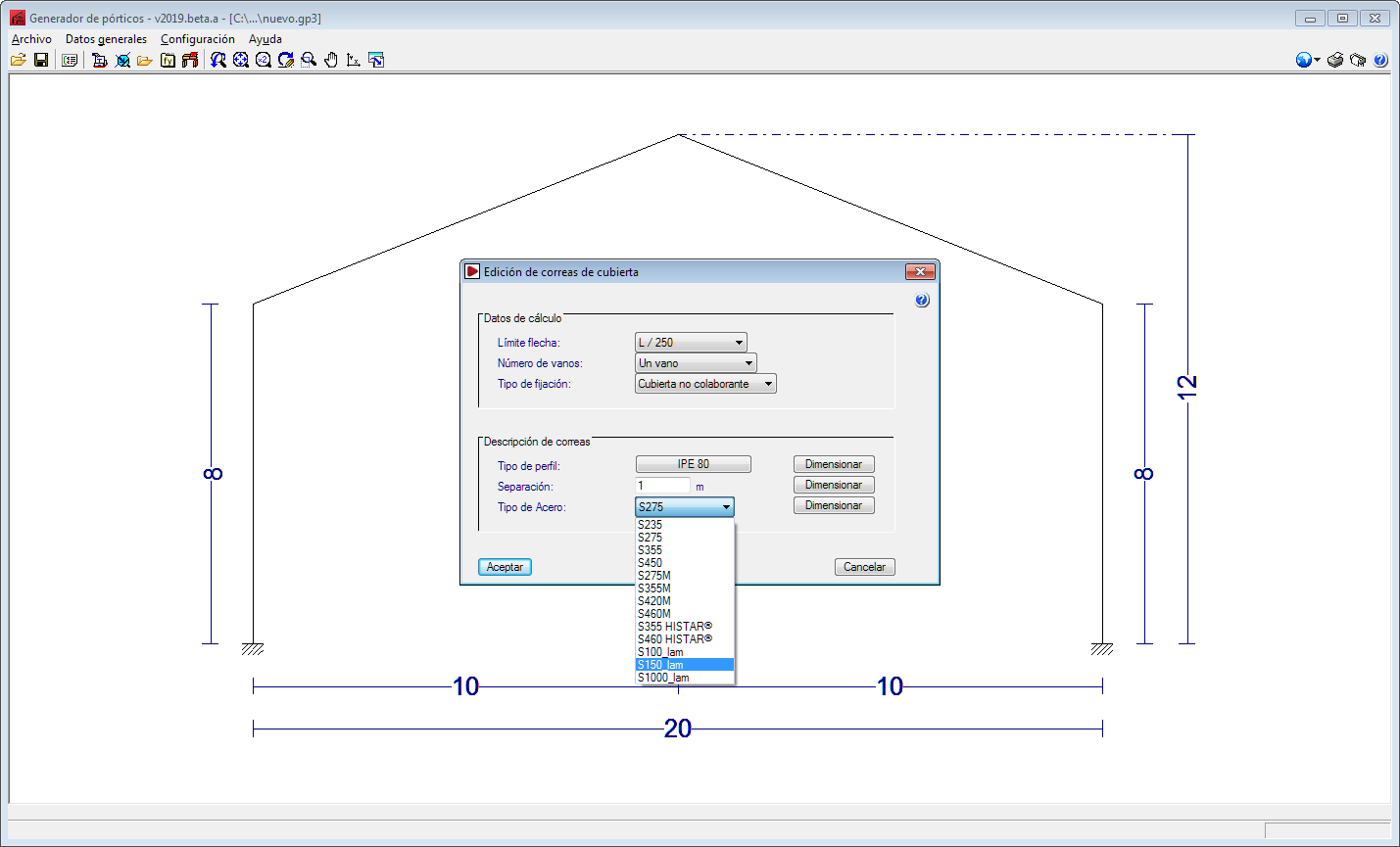
Task: Click the second yellow folder toolbar icon
Action: pos(145,60)
